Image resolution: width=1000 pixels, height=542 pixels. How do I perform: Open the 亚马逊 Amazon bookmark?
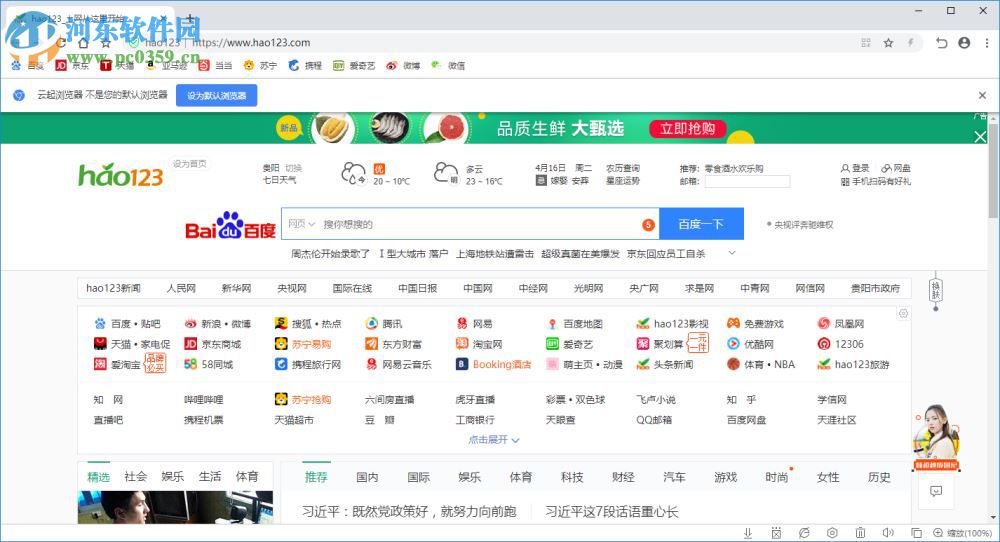pyautogui.click(x=166, y=66)
